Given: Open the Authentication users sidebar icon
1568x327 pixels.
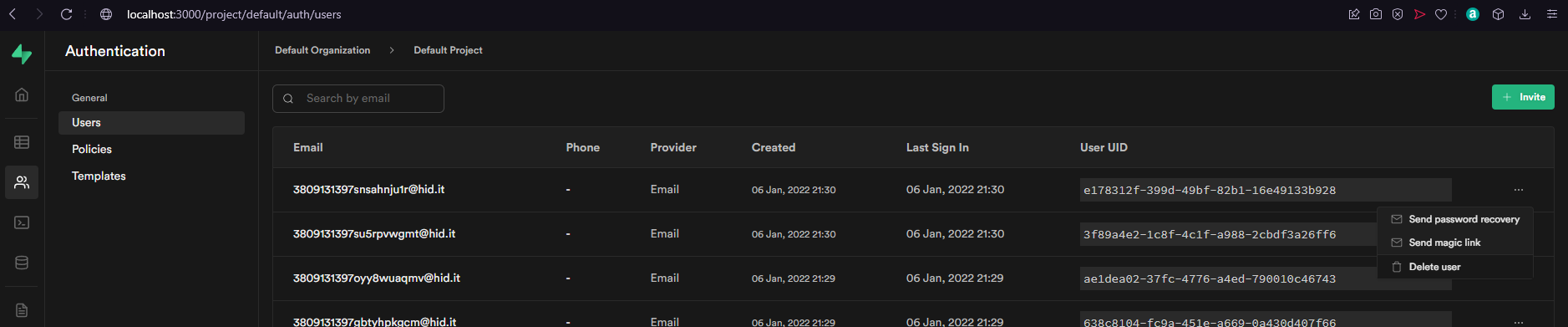Looking at the screenshot, I should click(x=22, y=182).
